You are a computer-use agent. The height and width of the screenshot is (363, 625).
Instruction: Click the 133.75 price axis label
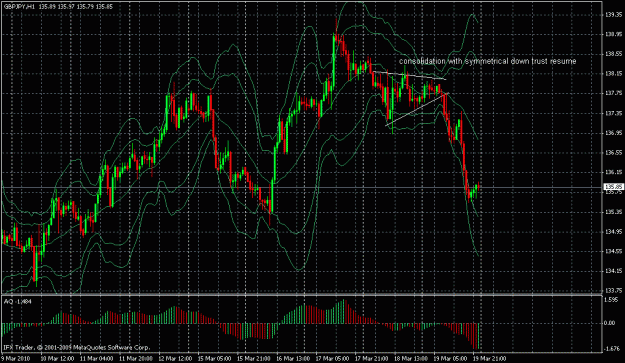coord(614,290)
